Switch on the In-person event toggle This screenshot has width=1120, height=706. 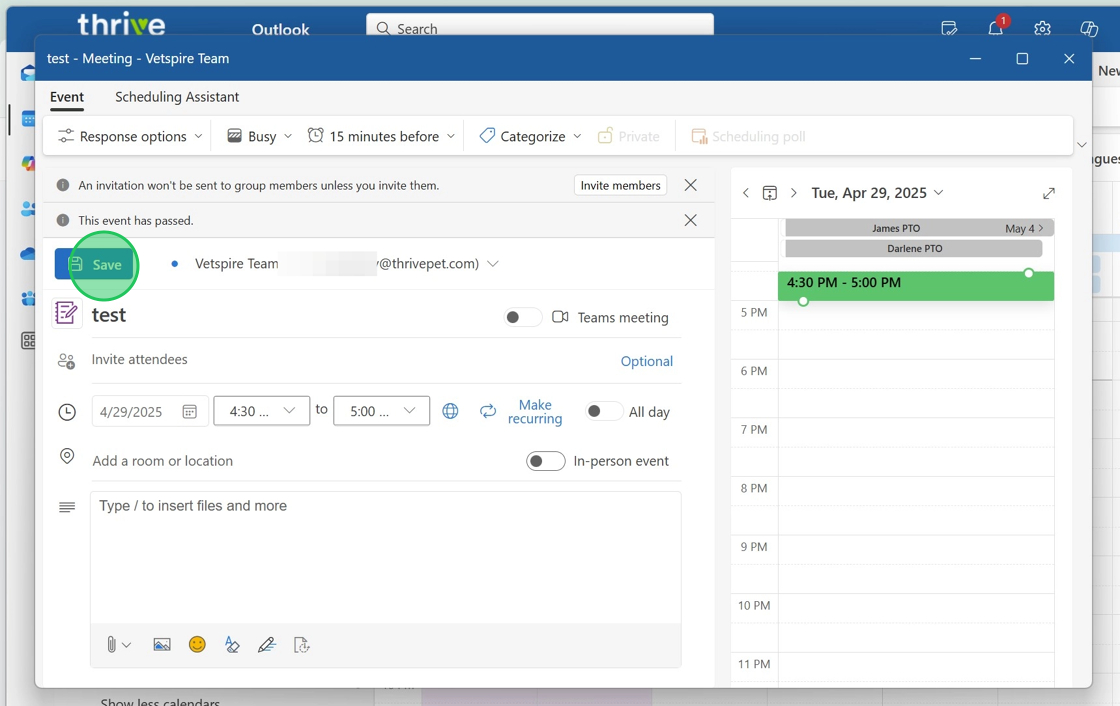click(x=545, y=461)
